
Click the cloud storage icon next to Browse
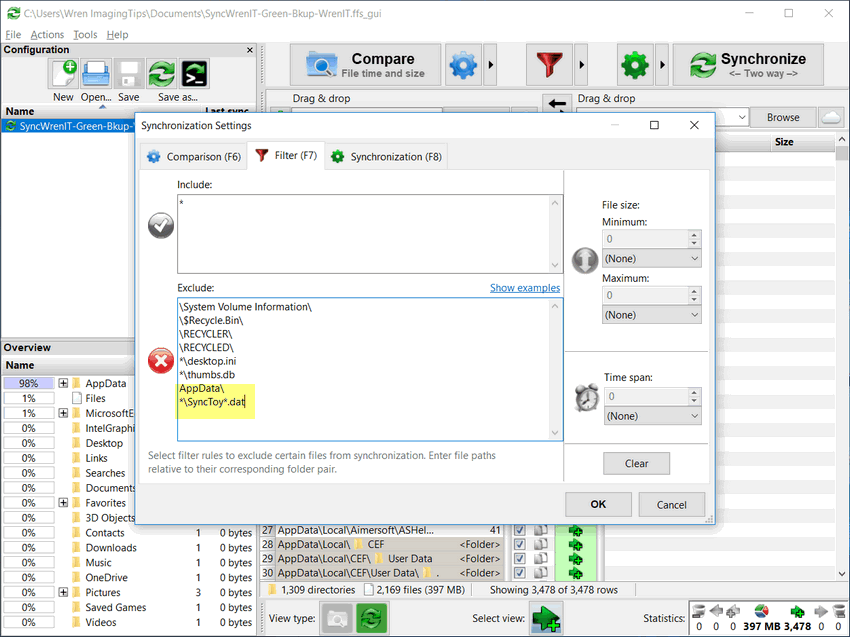(x=830, y=117)
